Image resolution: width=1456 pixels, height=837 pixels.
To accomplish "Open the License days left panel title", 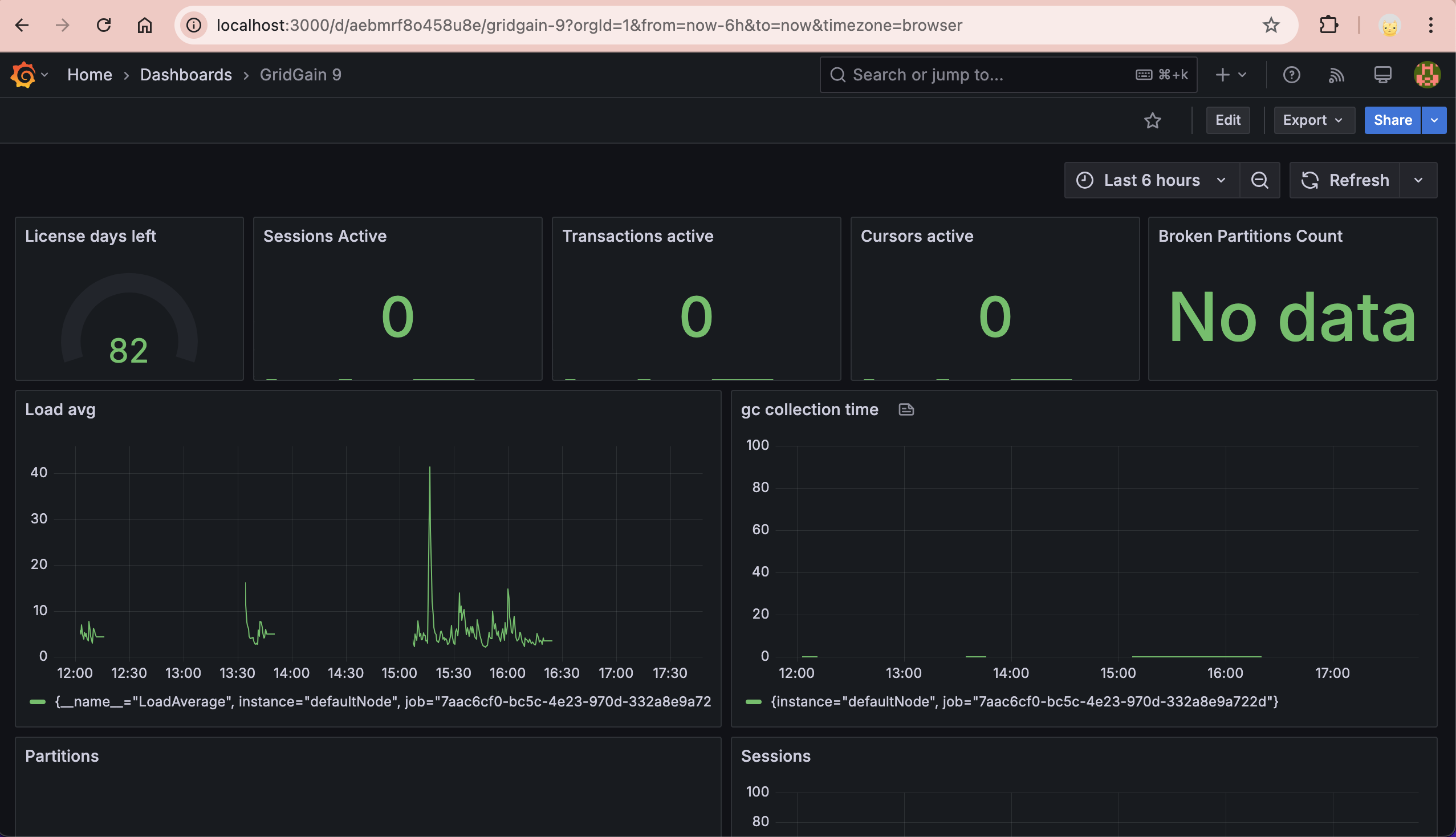I will [91, 236].
